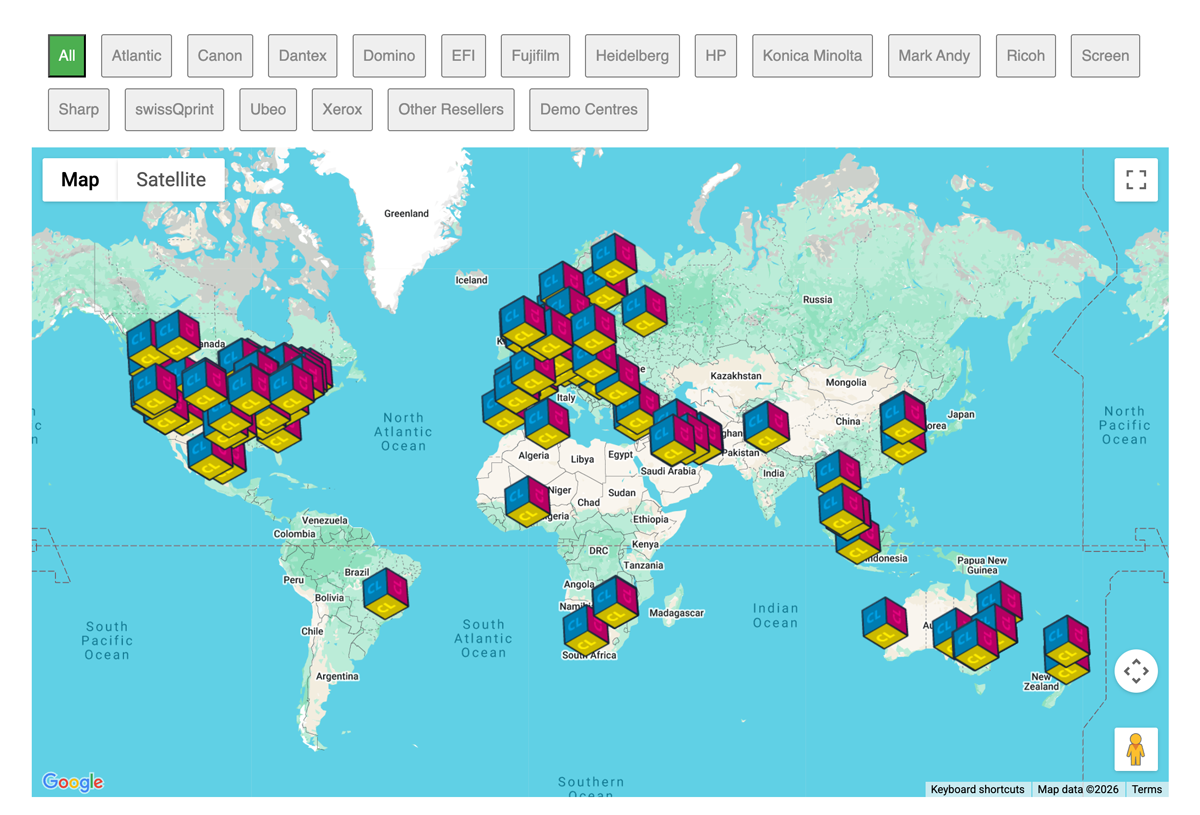Open the map Terms link
Screen dimensions: 1200x815
point(1146,789)
